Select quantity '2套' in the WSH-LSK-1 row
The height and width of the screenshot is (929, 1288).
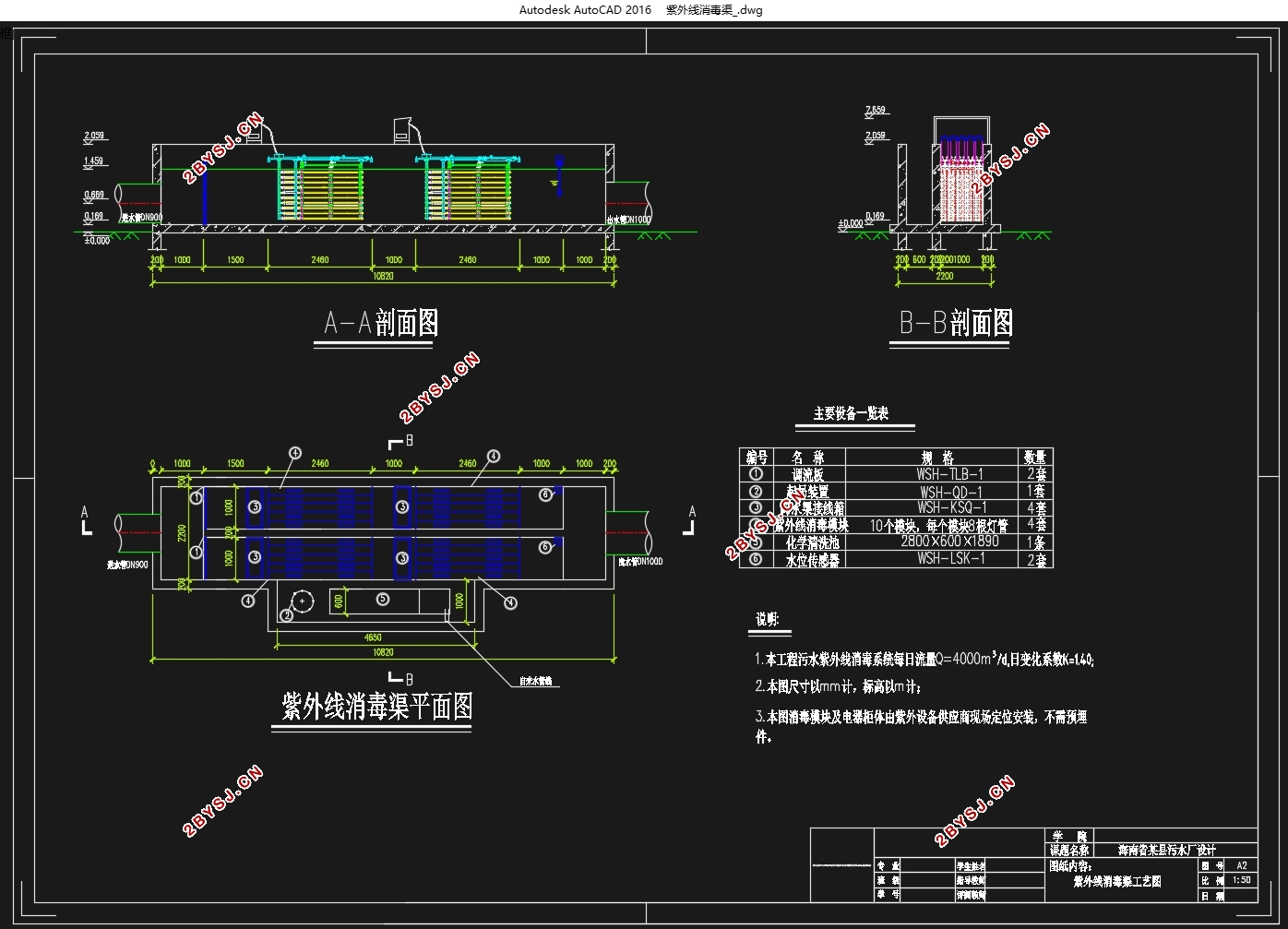[x=1037, y=559]
